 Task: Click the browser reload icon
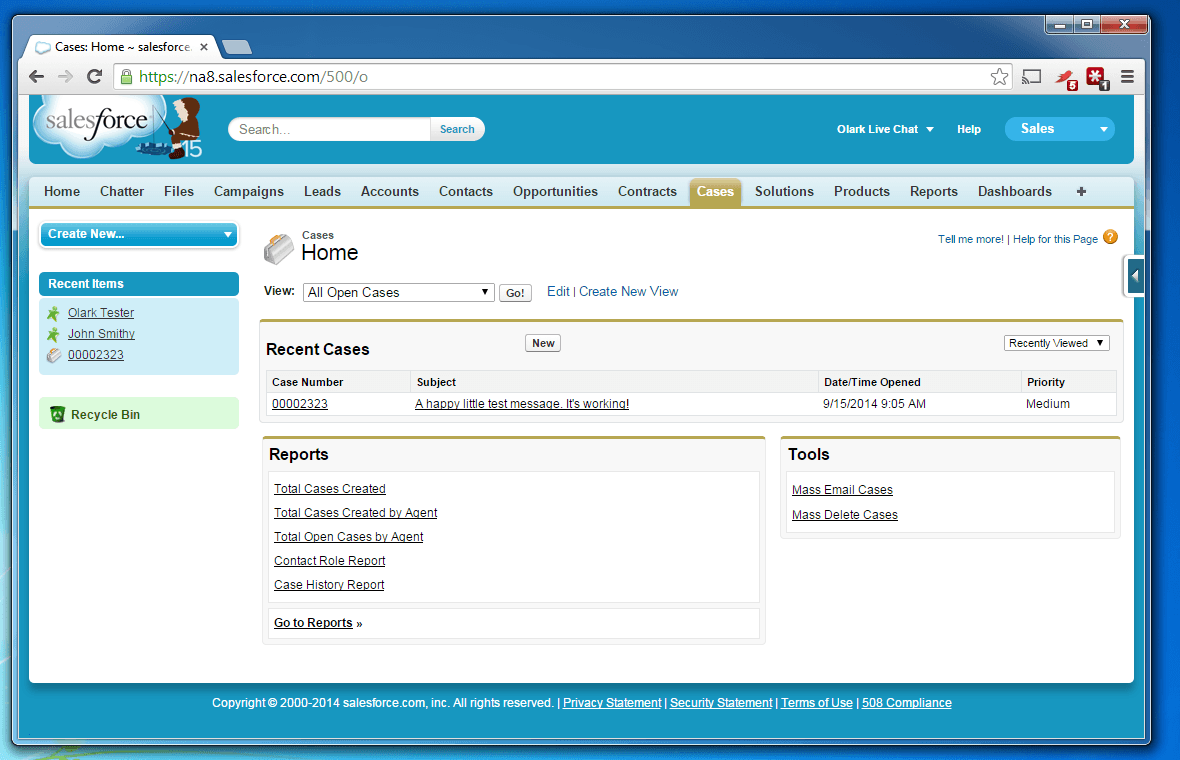94,77
